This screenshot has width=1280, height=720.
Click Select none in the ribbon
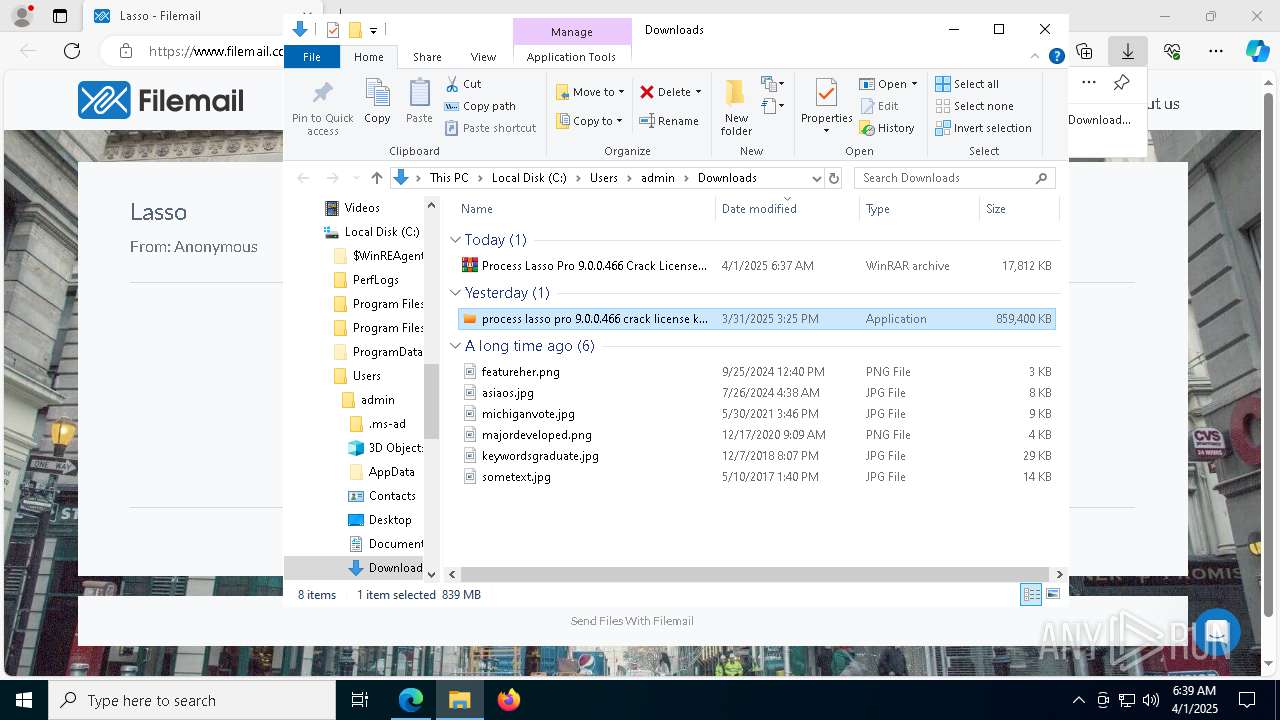(974, 106)
